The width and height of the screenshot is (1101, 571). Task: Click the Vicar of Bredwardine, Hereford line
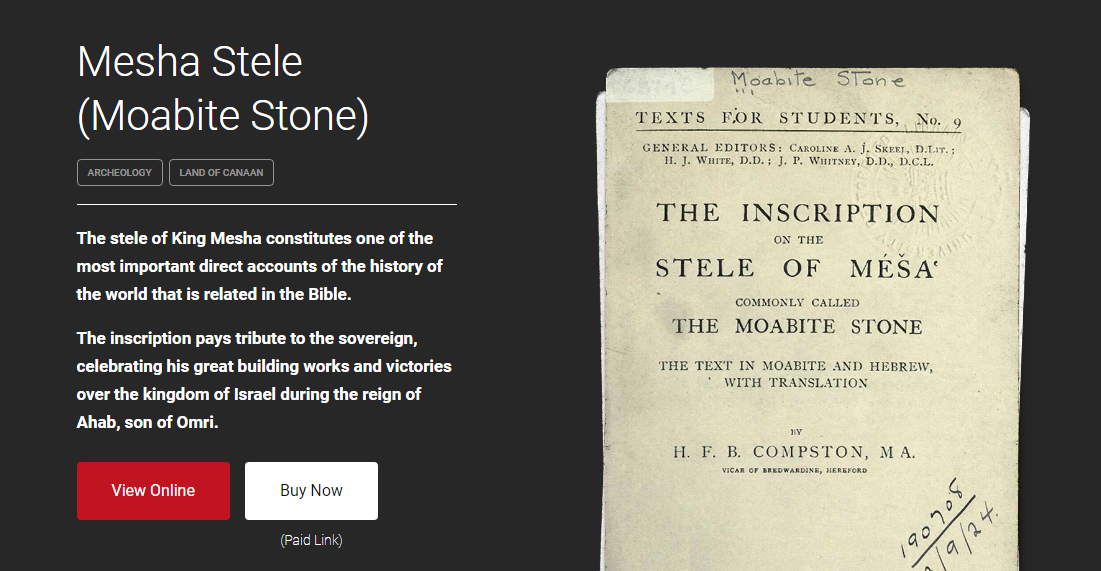(794, 470)
